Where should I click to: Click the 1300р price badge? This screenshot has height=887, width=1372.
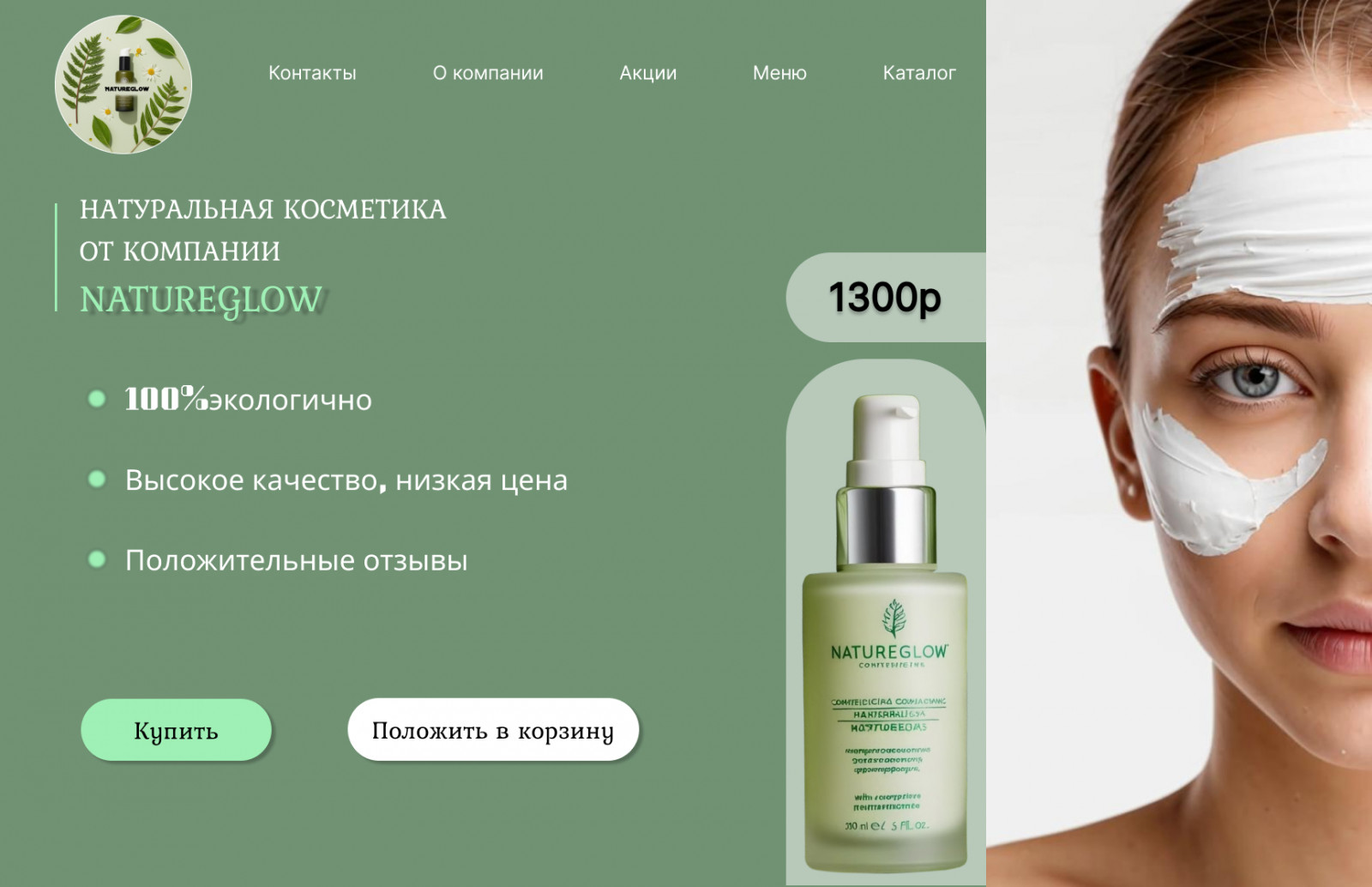886,297
